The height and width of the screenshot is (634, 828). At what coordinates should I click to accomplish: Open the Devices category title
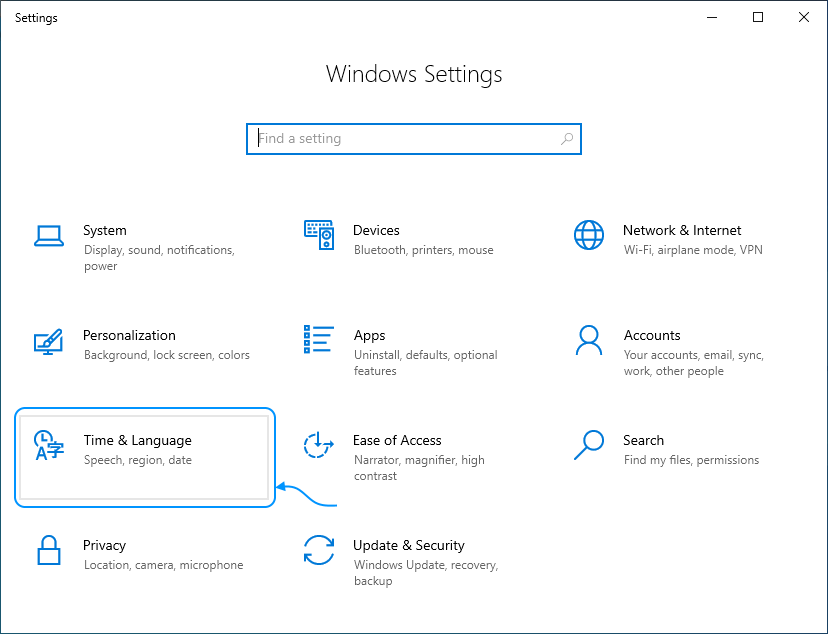pyautogui.click(x=376, y=230)
